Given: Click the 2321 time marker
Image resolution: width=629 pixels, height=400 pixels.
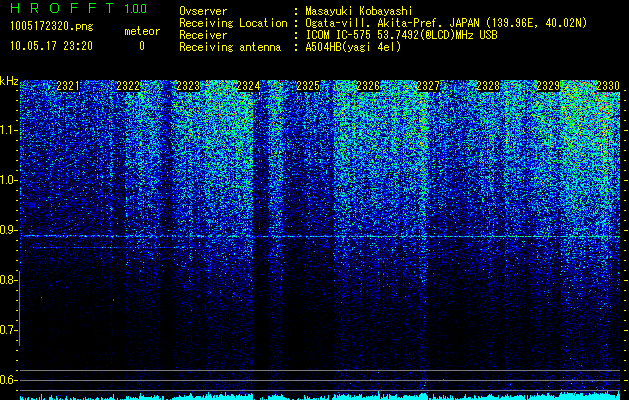Looking at the screenshot, I should click(x=68, y=86).
